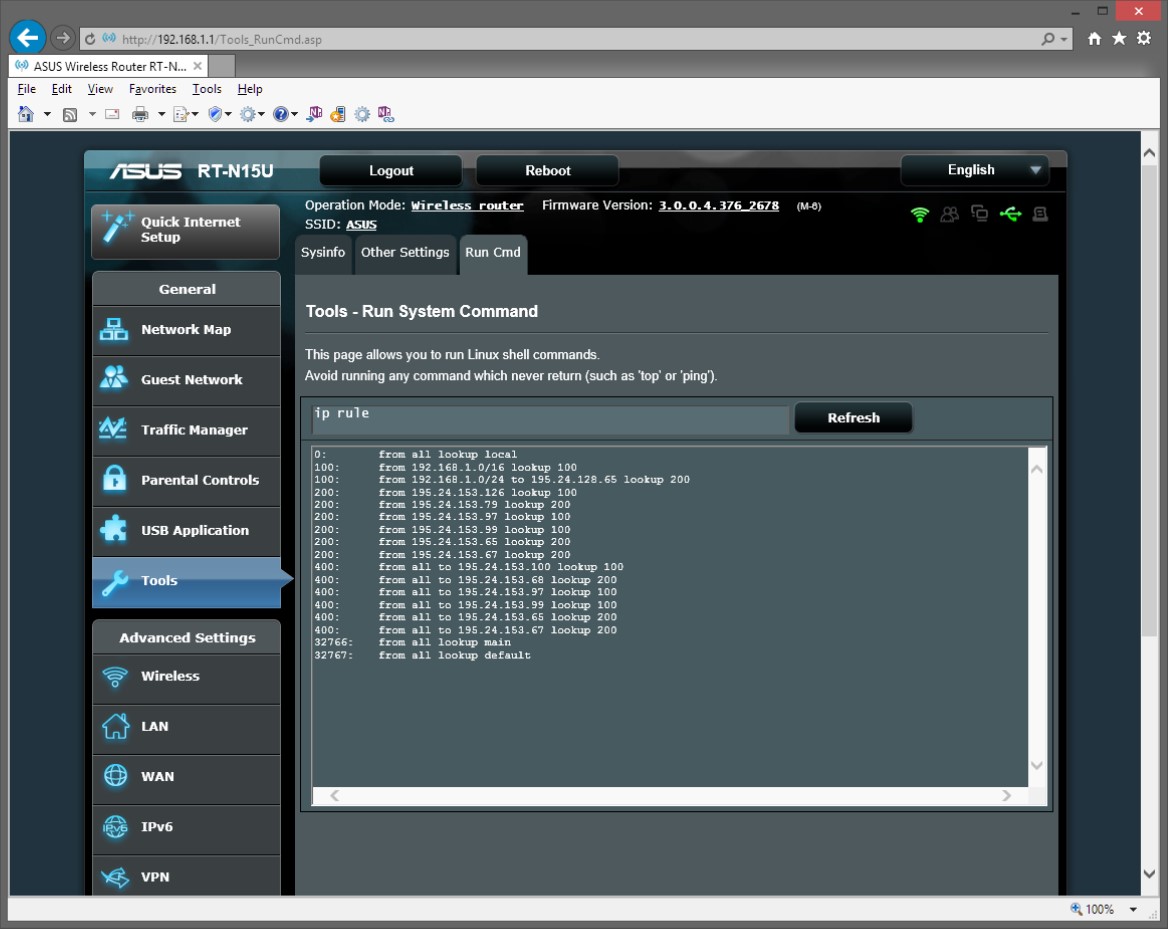Switch to the Sysinfo tab
Image resolution: width=1168 pixels, height=929 pixels.
coord(323,253)
